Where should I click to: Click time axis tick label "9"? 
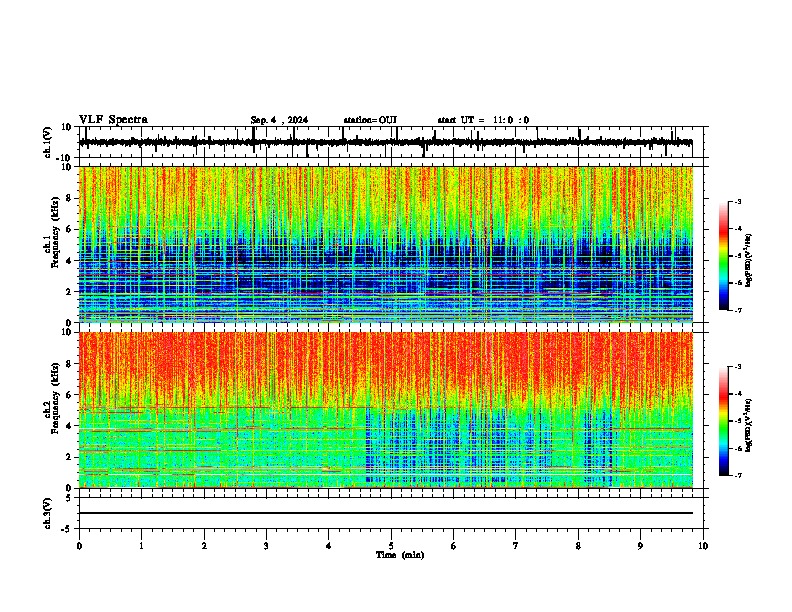[640, 546]
